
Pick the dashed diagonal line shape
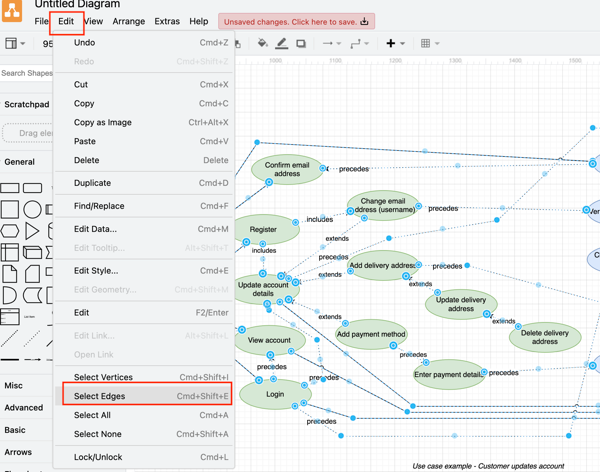(x=32, y=338)
